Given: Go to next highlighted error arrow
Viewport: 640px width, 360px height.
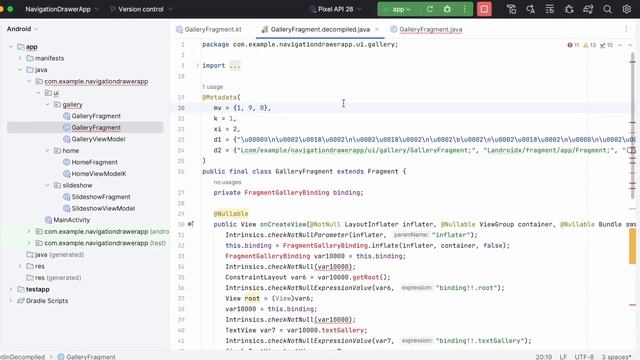Looking at the screenshot, I should (x=630, y=45).
